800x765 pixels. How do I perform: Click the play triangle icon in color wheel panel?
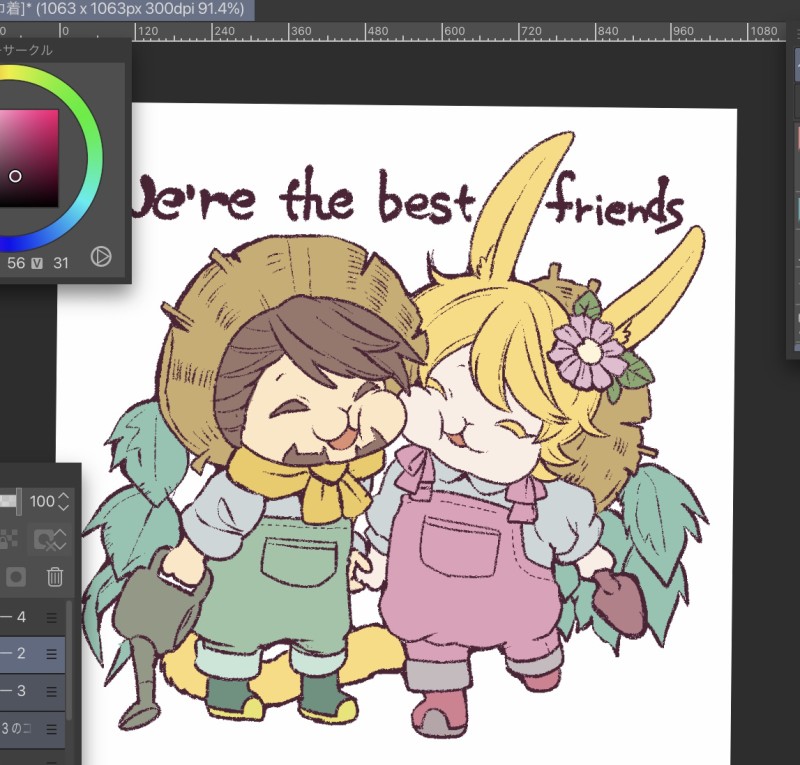101,256
